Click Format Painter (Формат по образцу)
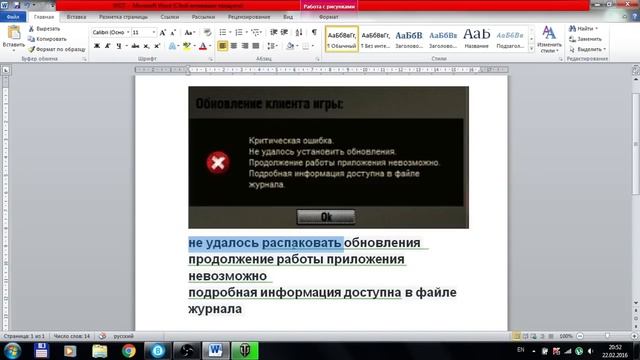This screenshot has width=640, height=360. (57, 49)
